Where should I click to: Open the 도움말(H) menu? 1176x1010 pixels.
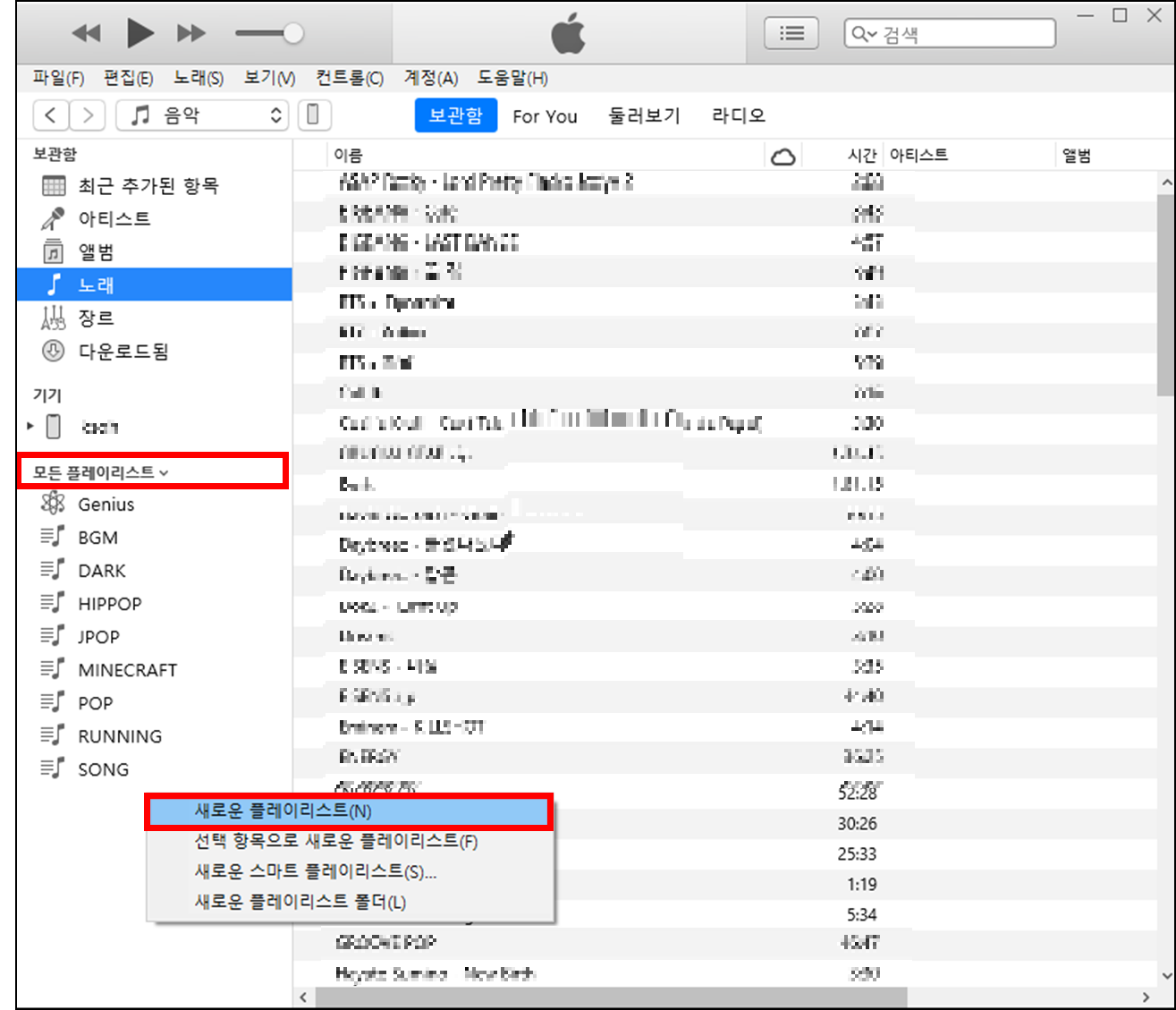tap(512, 79)
